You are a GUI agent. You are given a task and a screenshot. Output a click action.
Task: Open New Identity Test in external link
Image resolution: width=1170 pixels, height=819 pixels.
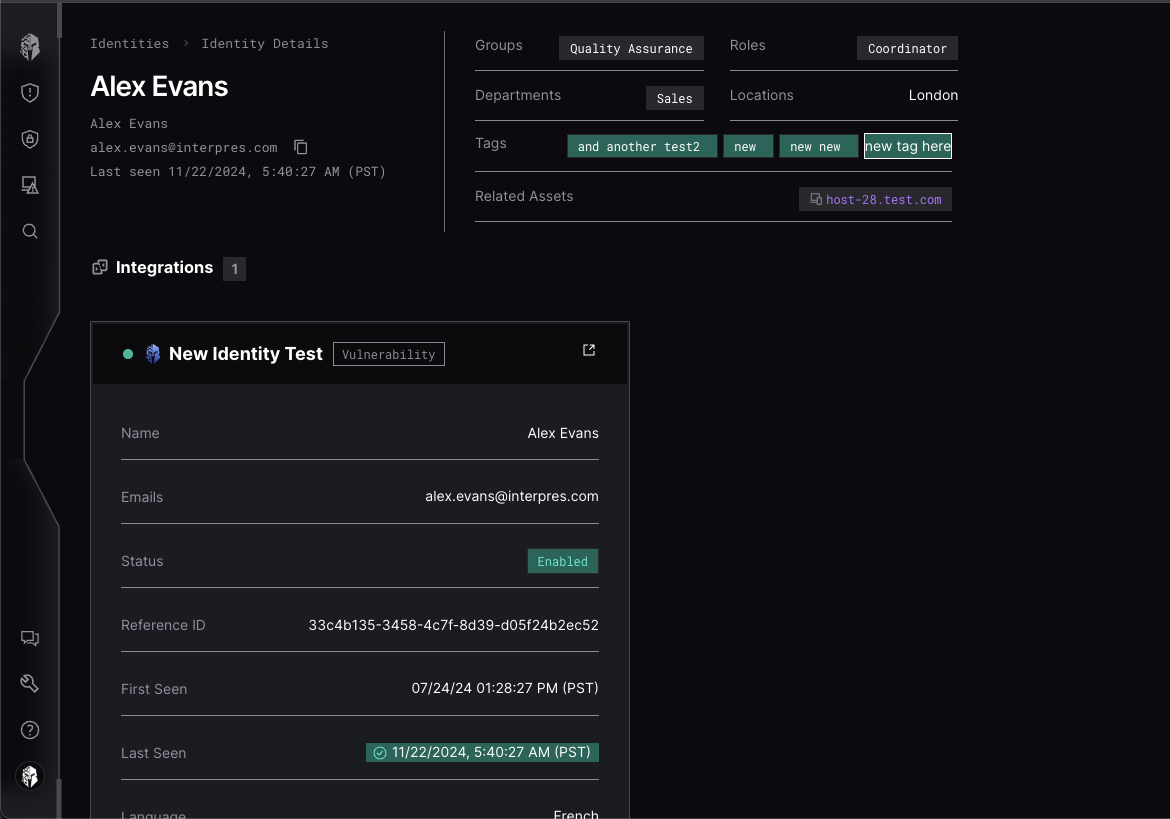click(589, 350)
